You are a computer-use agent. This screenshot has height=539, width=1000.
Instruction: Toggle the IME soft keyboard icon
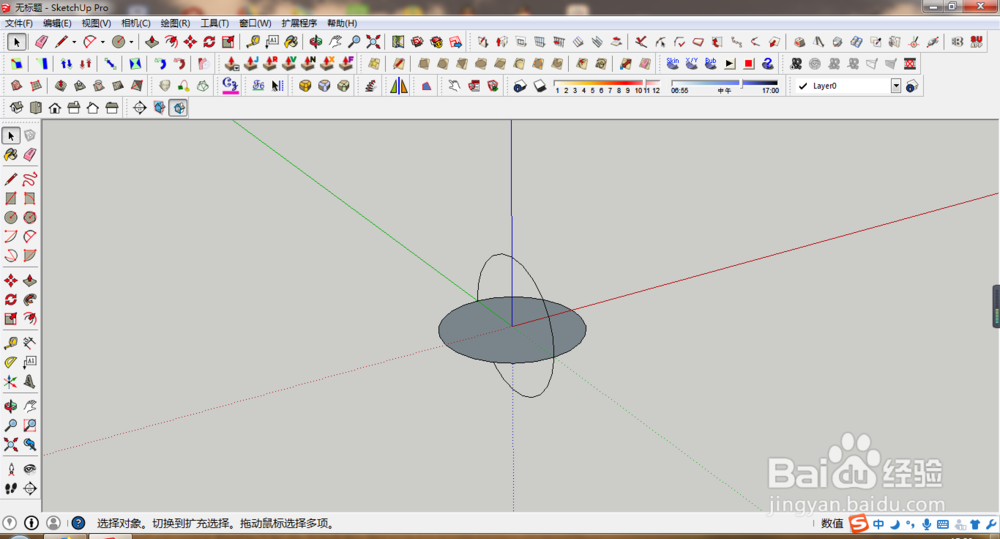tap(943, 524)
